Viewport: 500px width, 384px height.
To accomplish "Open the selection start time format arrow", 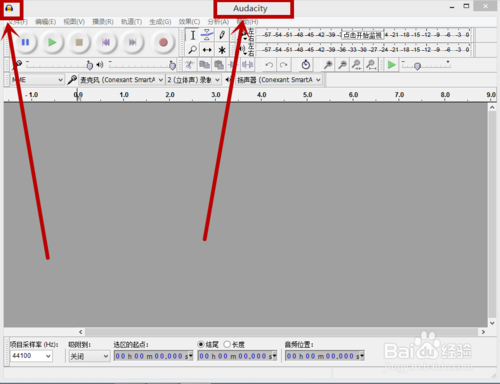I will pos(191,356).
